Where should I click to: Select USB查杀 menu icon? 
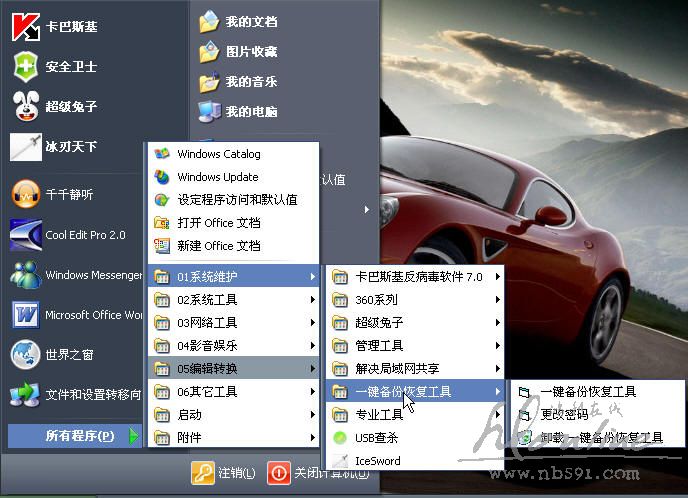(x=341, y=438)
